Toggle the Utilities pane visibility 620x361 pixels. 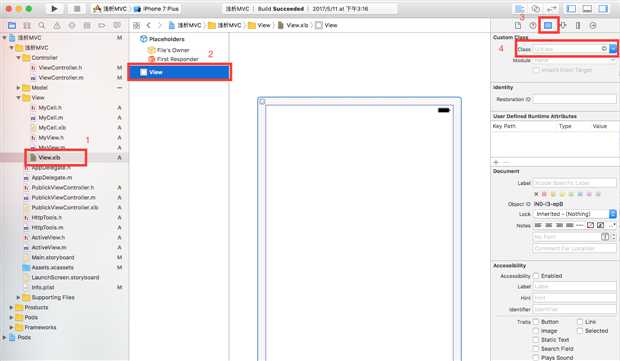tap(603, 8)
